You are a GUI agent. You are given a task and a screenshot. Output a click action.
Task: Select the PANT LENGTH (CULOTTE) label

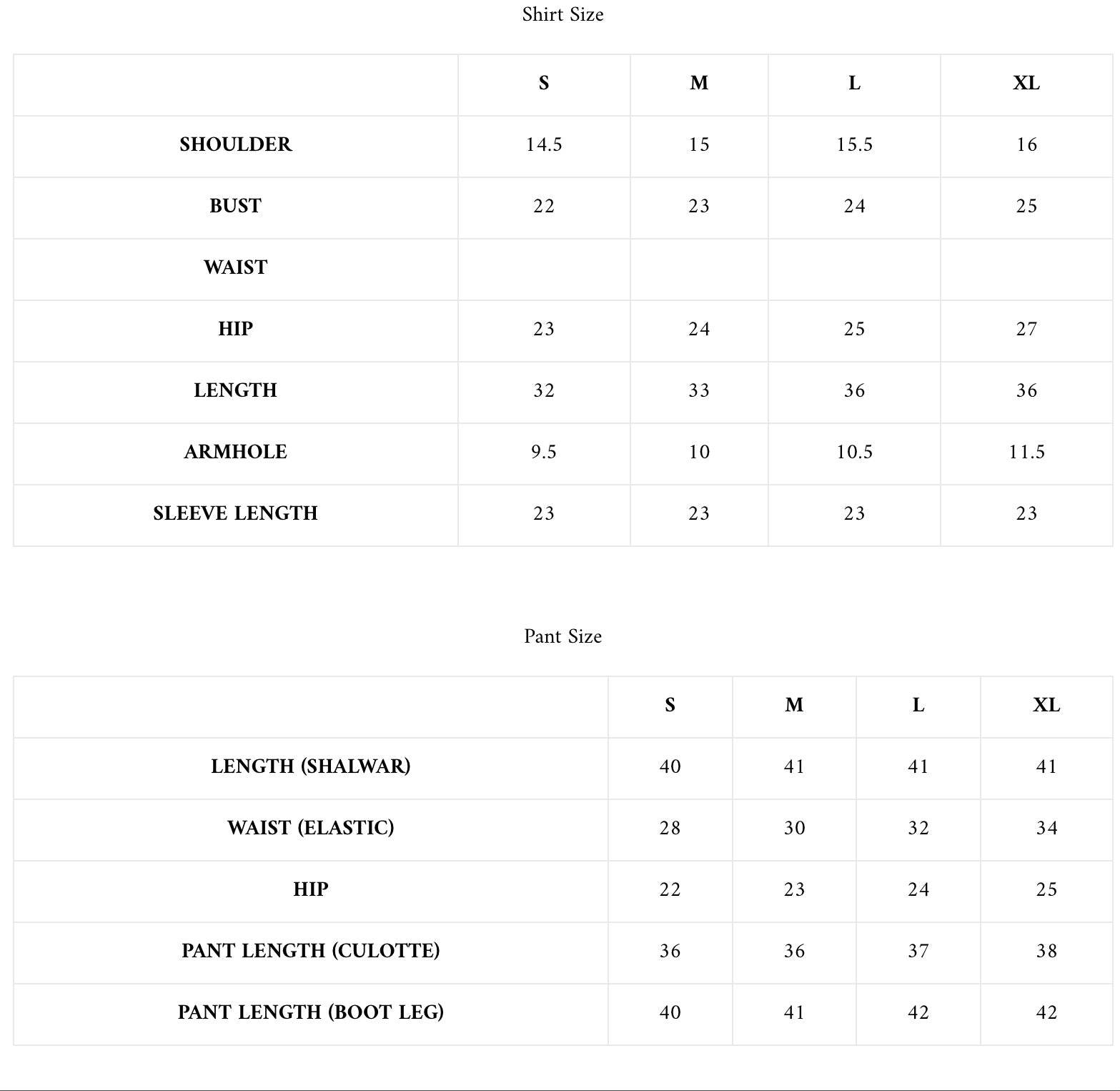point(311,951)
